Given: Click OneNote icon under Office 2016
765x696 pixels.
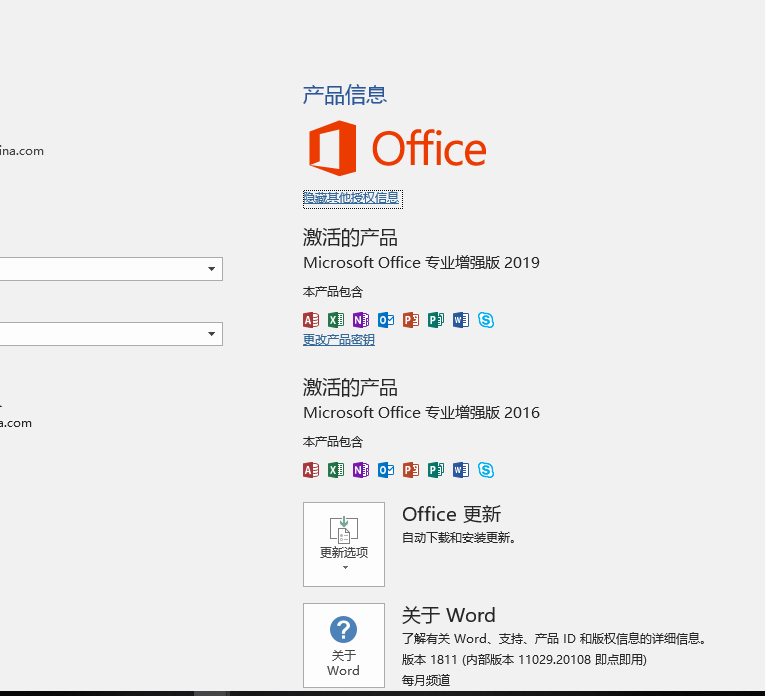Looking at the screenshot, I should click(361, 470).
